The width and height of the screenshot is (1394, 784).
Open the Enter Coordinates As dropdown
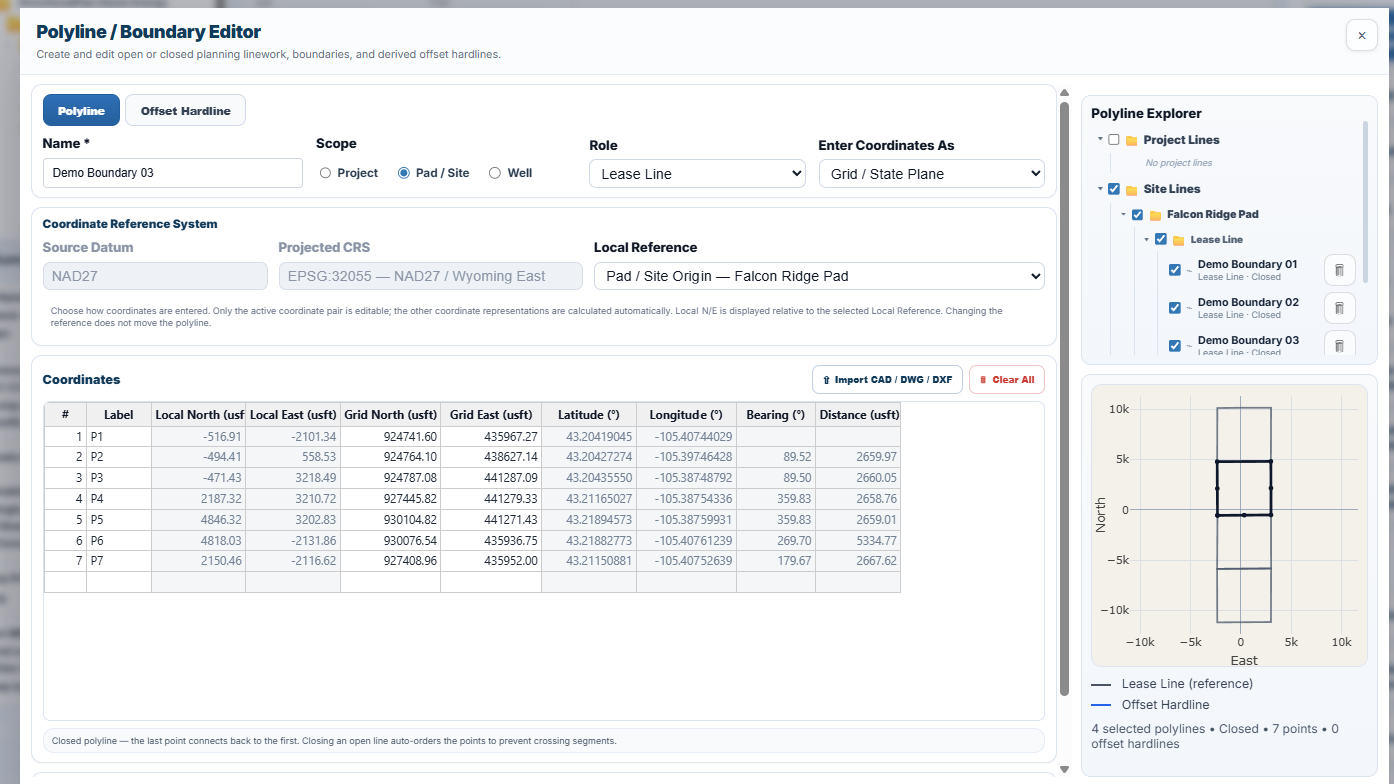[x=931, y=174]
